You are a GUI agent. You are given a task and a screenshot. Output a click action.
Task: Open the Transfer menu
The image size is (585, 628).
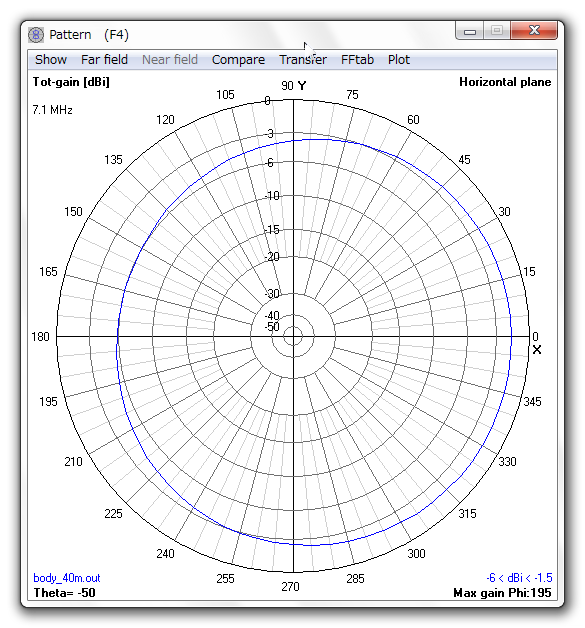303,60
